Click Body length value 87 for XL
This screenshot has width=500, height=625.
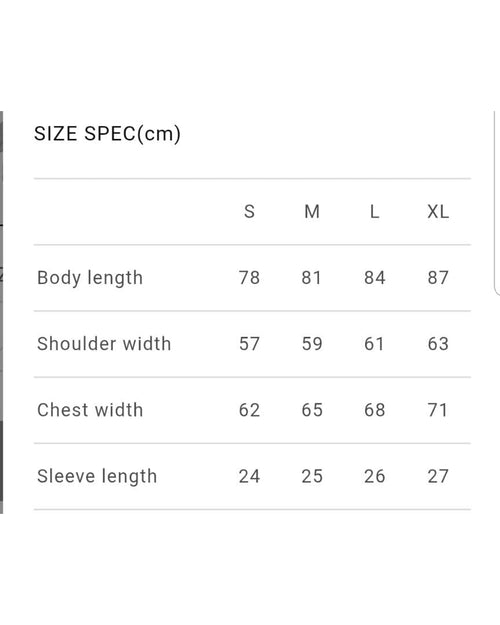[x=438, y=278]
